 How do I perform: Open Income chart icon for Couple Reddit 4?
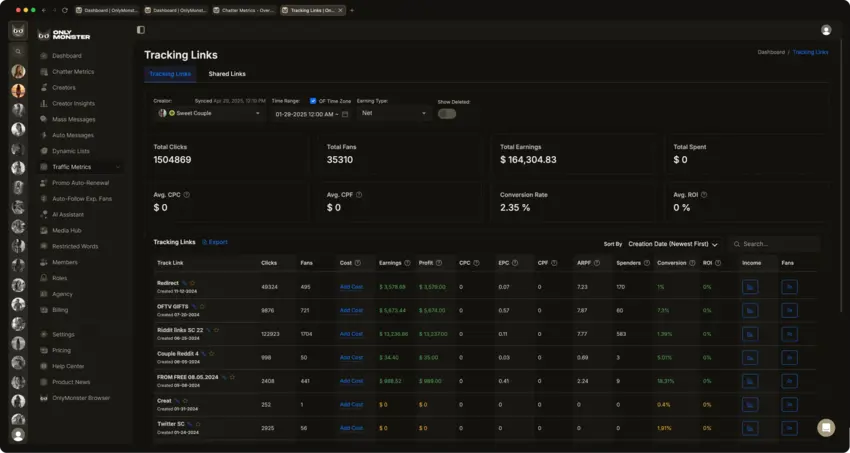tap(750, 358)
